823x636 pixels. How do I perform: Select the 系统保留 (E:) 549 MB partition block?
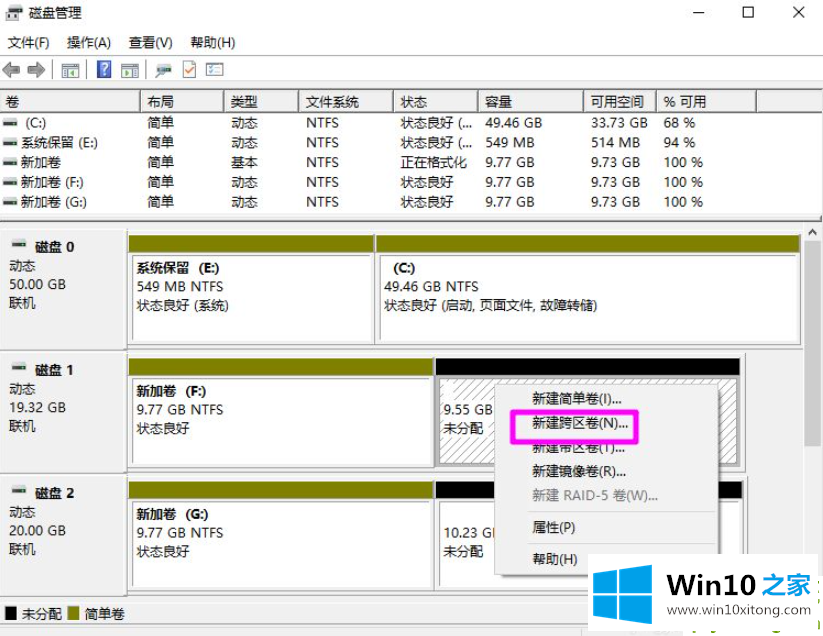coord(251,289)
